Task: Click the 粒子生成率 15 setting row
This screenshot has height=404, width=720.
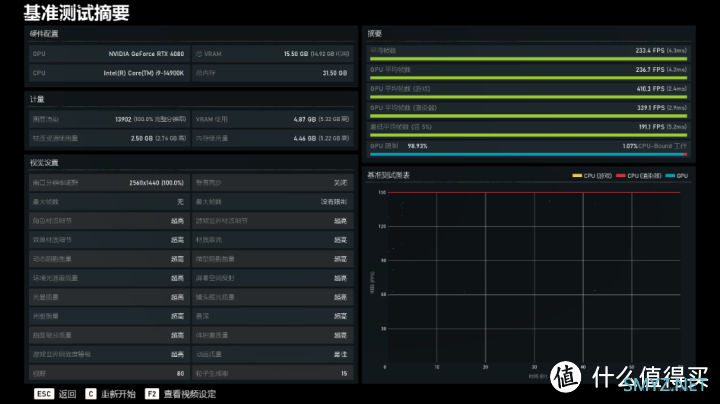Action: click(x=273, y=373)
